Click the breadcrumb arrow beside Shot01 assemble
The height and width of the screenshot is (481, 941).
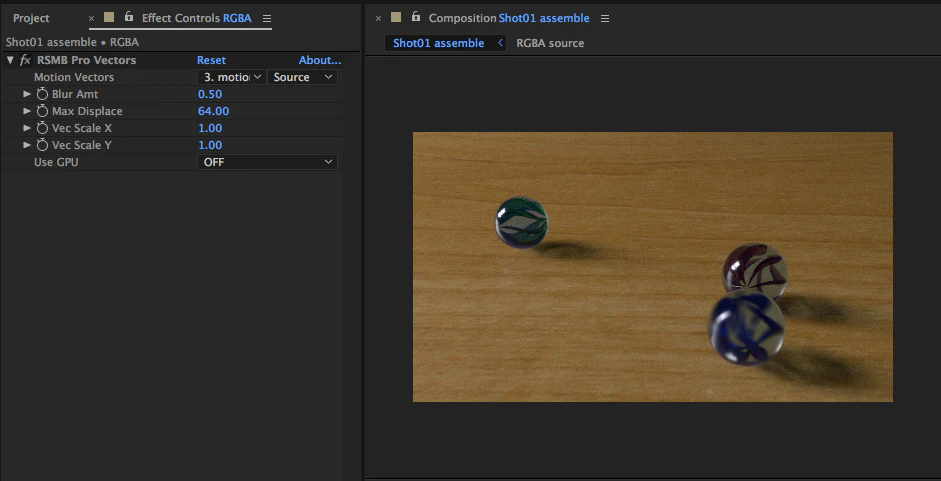500,43
